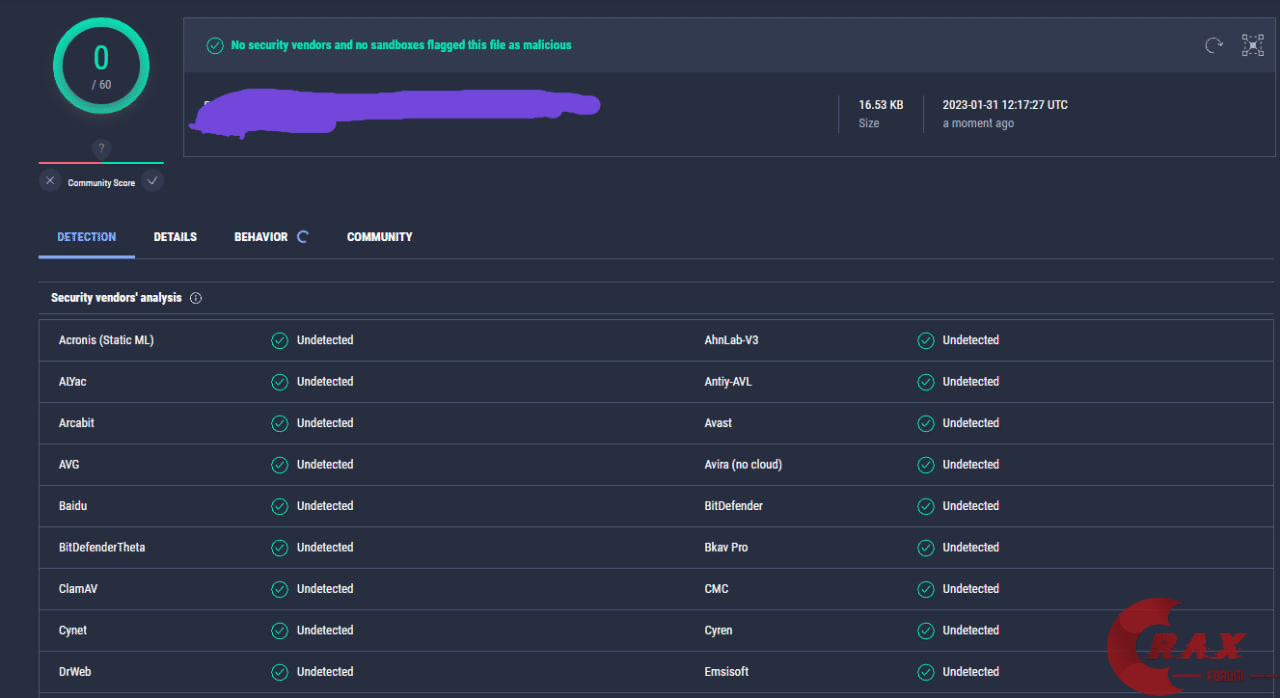Click check icon in ClamAV row

280,589
